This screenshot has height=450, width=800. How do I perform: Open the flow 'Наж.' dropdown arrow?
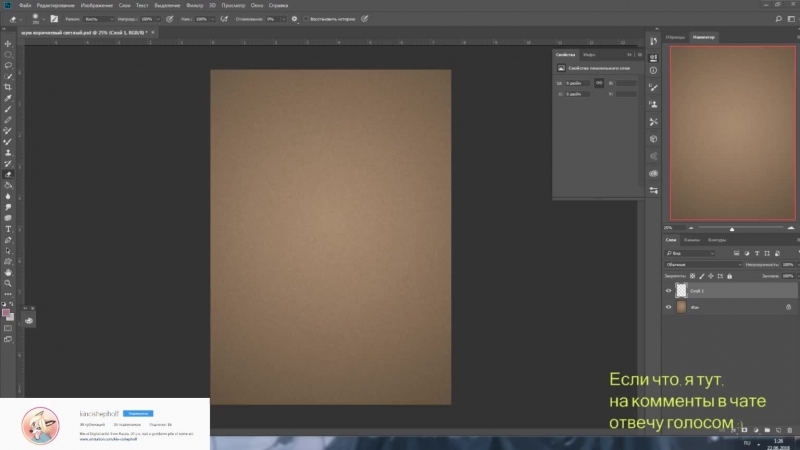point(212,19)
